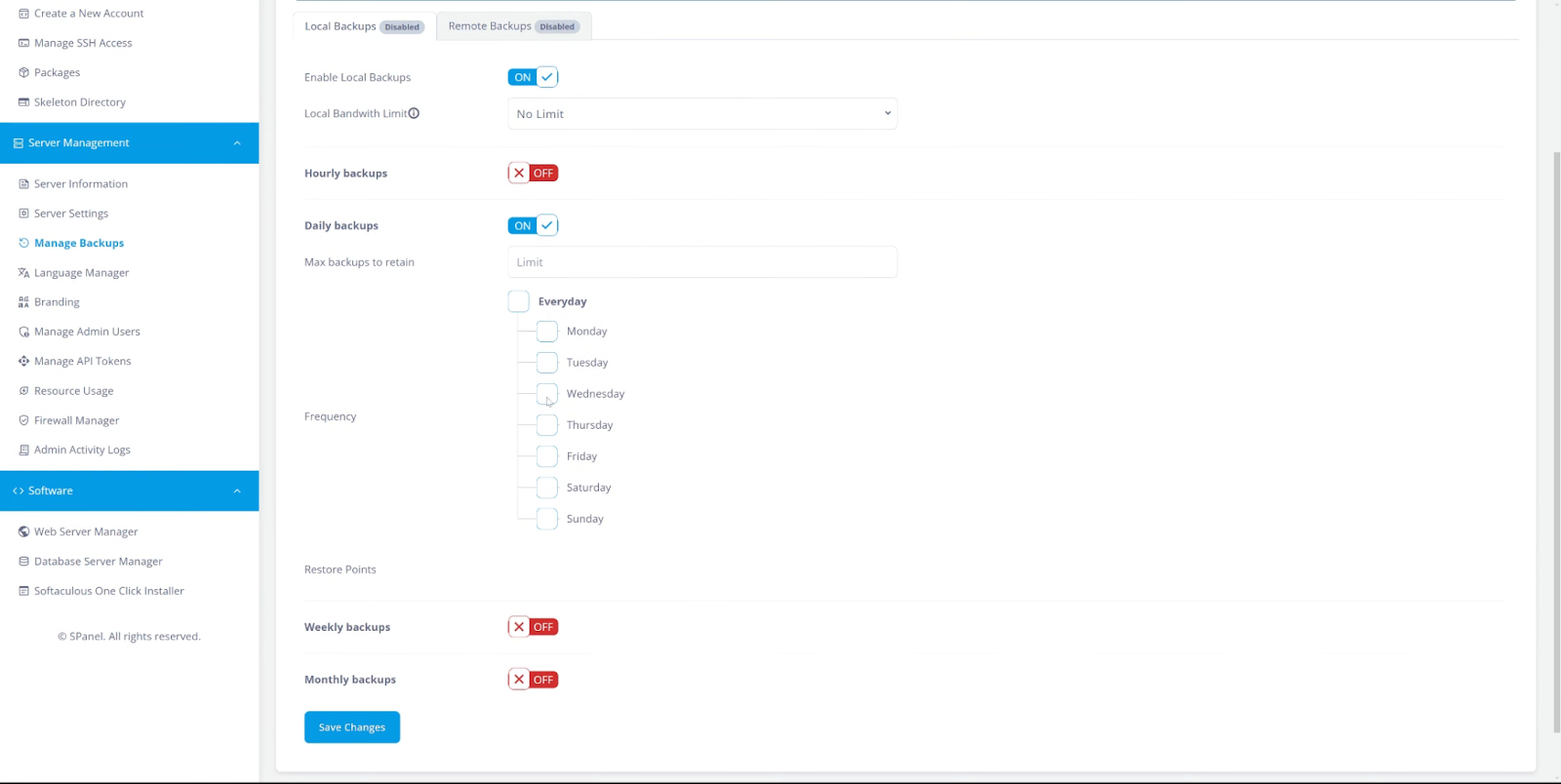Turn off Daily backups switch
Image resolution: width=1561 pixels, height=784 pixels.
(x=533, y=225)
